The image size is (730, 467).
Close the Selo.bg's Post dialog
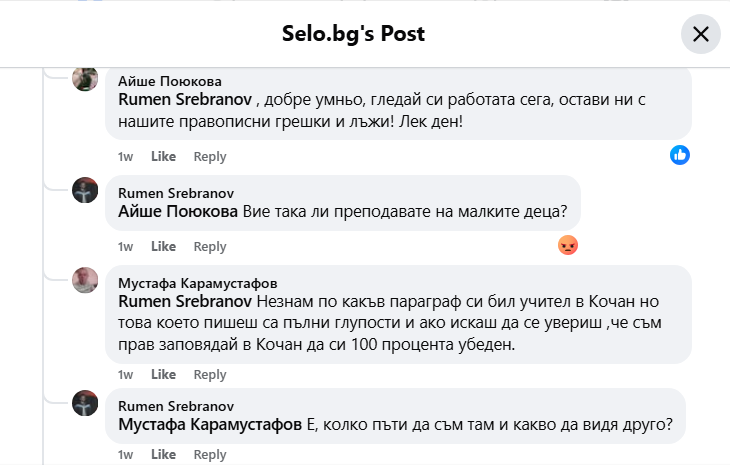[700, 34]
